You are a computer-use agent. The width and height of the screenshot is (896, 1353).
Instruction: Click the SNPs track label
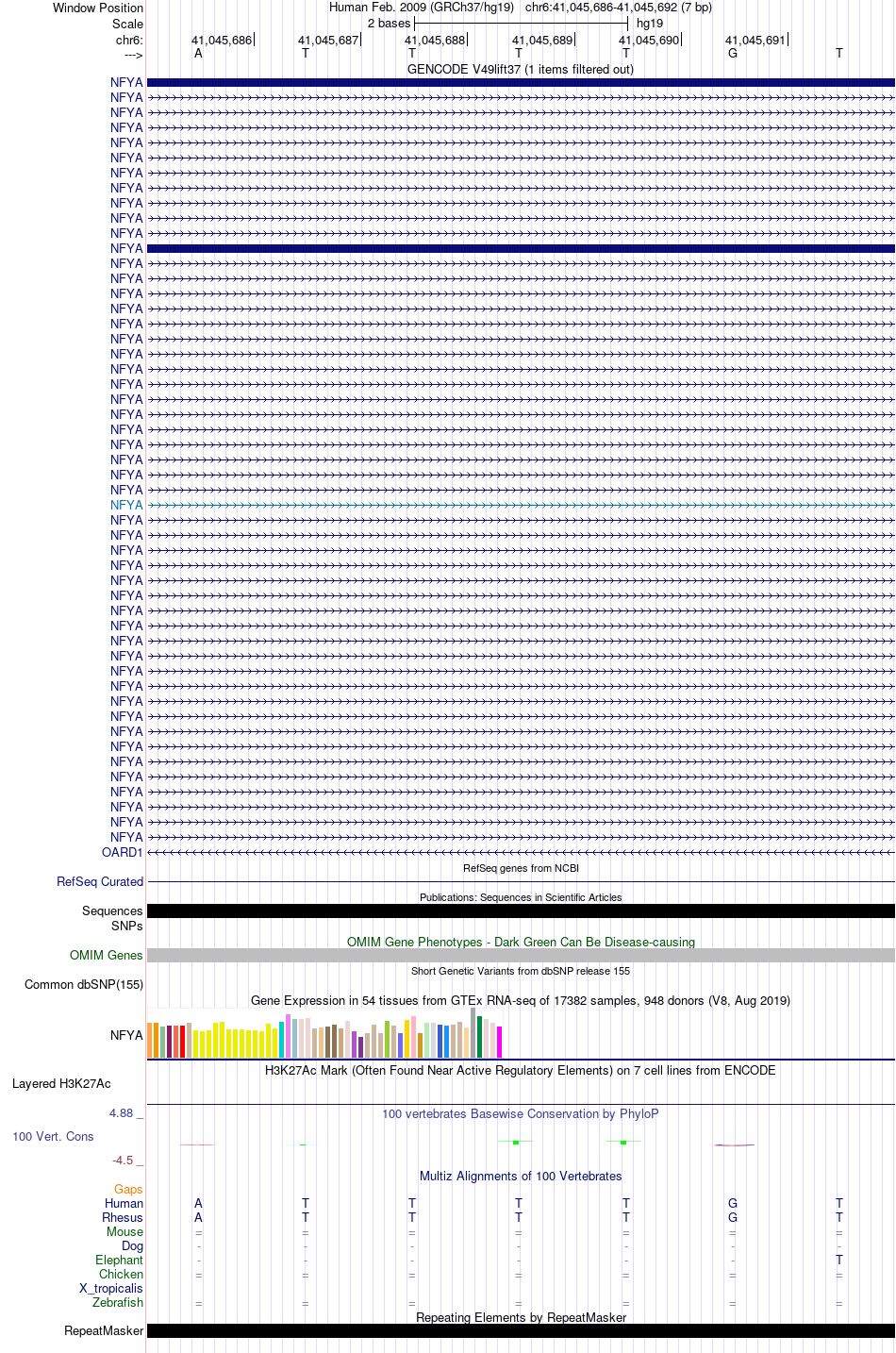point(126,926)
